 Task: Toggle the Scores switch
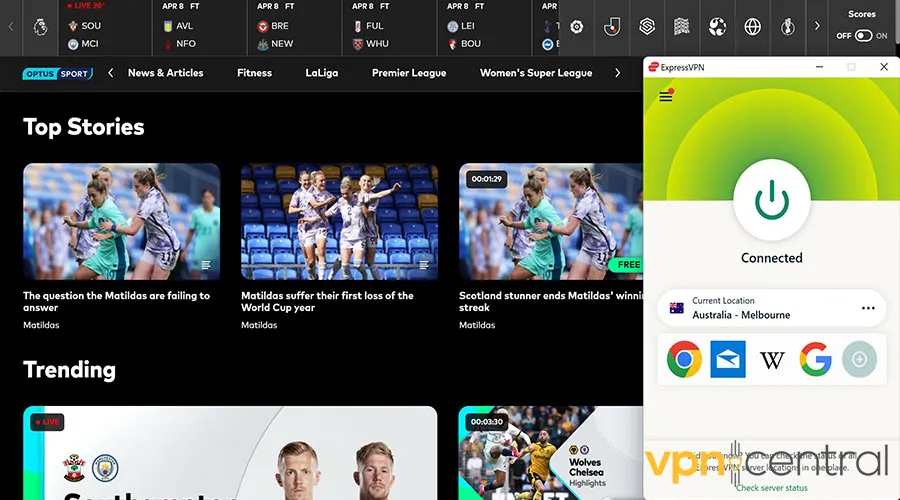coord(863,36)
